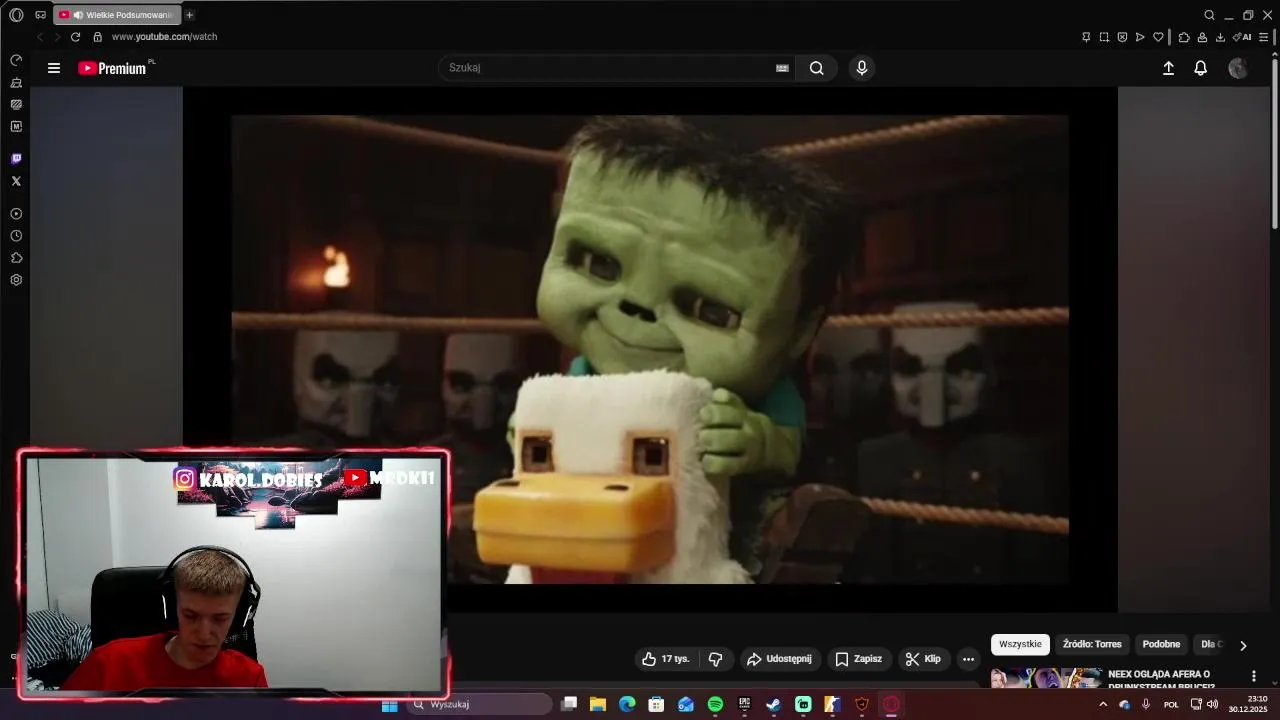Open a new tab with plus button
This screenshot has width=1280, height=720.
coord(189,15)
